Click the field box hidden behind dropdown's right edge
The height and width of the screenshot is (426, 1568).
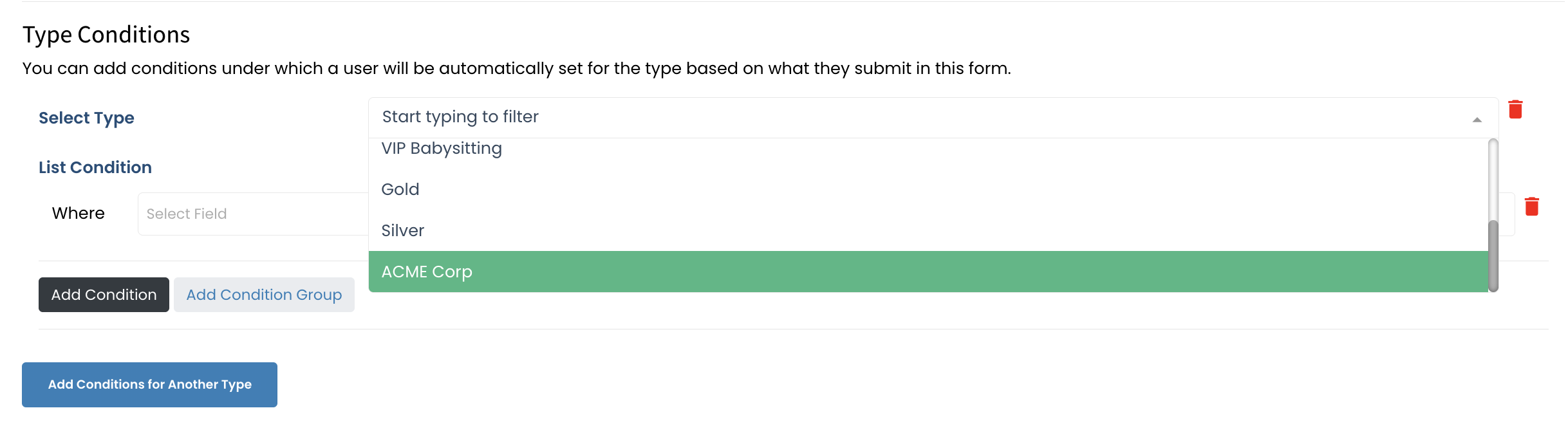(x=1507, y=214)
